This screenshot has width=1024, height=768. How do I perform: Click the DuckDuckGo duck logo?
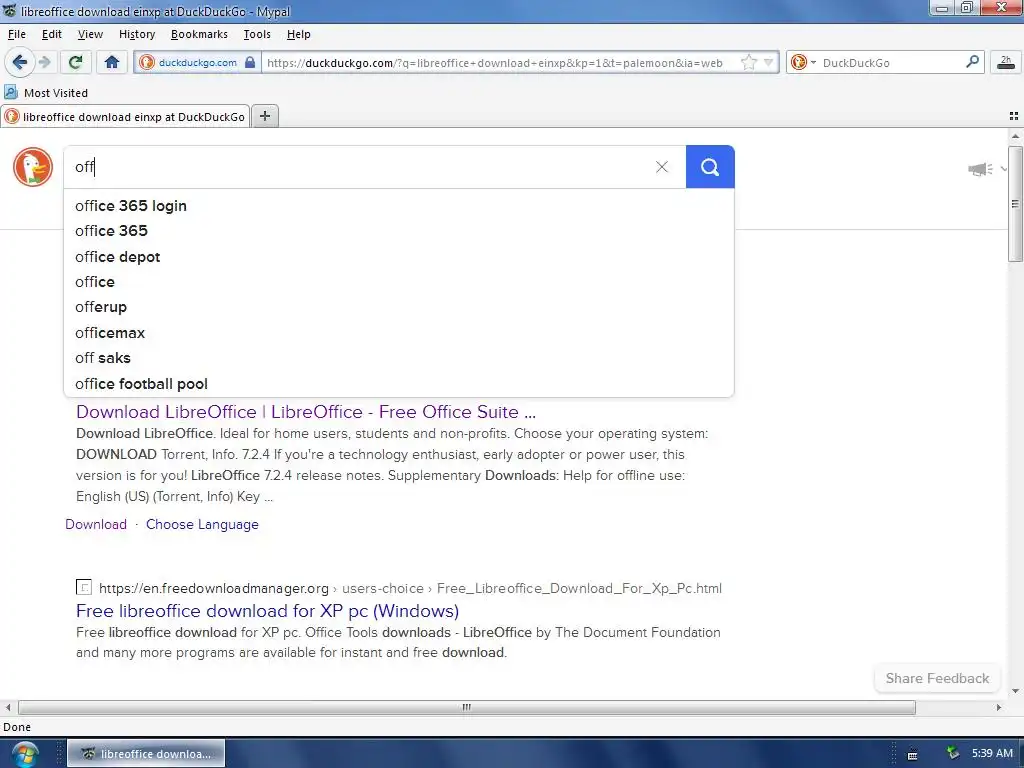[x=33, y=167]
